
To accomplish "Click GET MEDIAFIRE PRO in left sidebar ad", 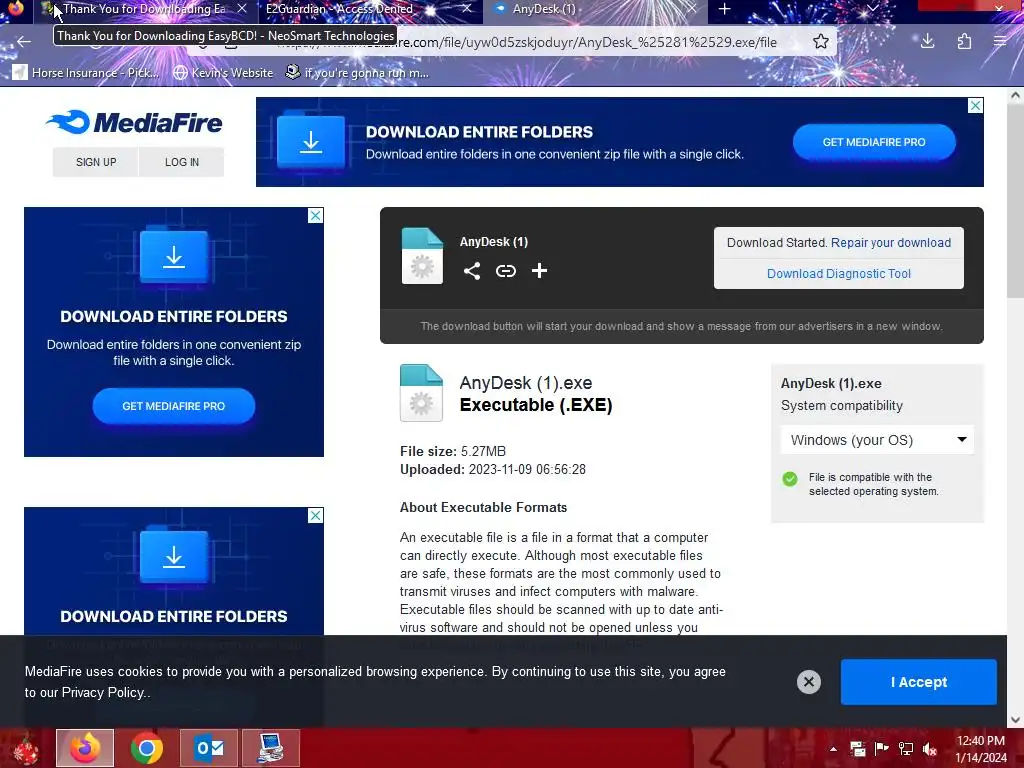I will [174, 406].
